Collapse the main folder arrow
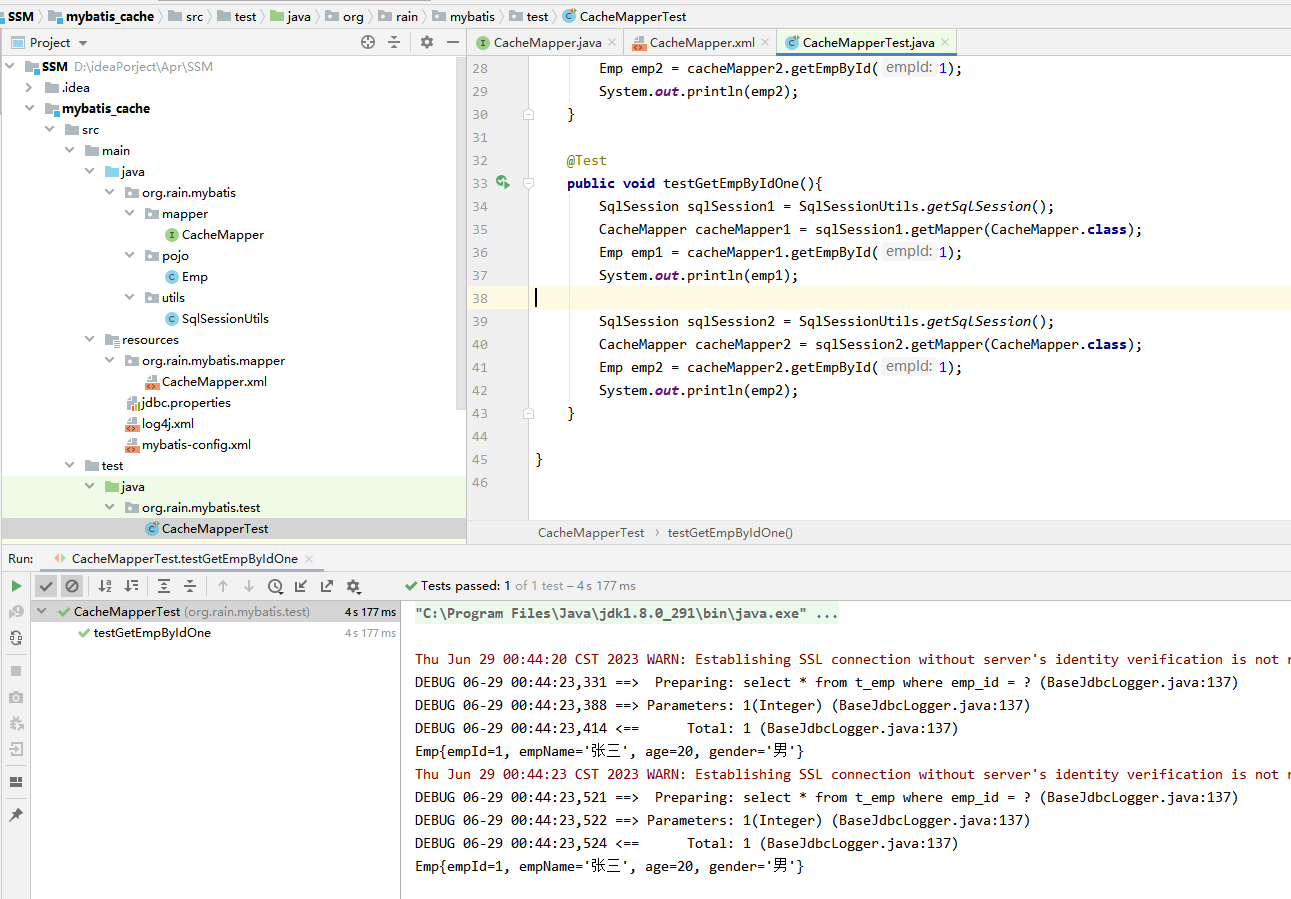The width and height of the screenshot is (1291, 899). coord(70,151)
